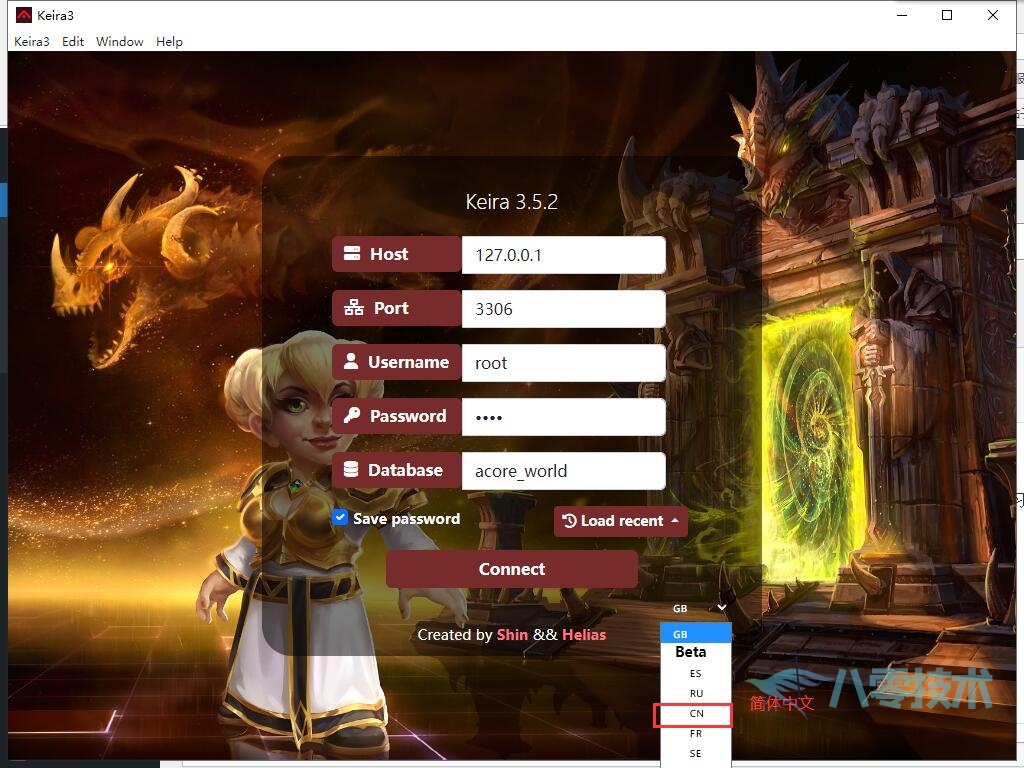Toggle the Save password checkbox
The height and width of the screenshot is (768, 1024).
(340, 518)
